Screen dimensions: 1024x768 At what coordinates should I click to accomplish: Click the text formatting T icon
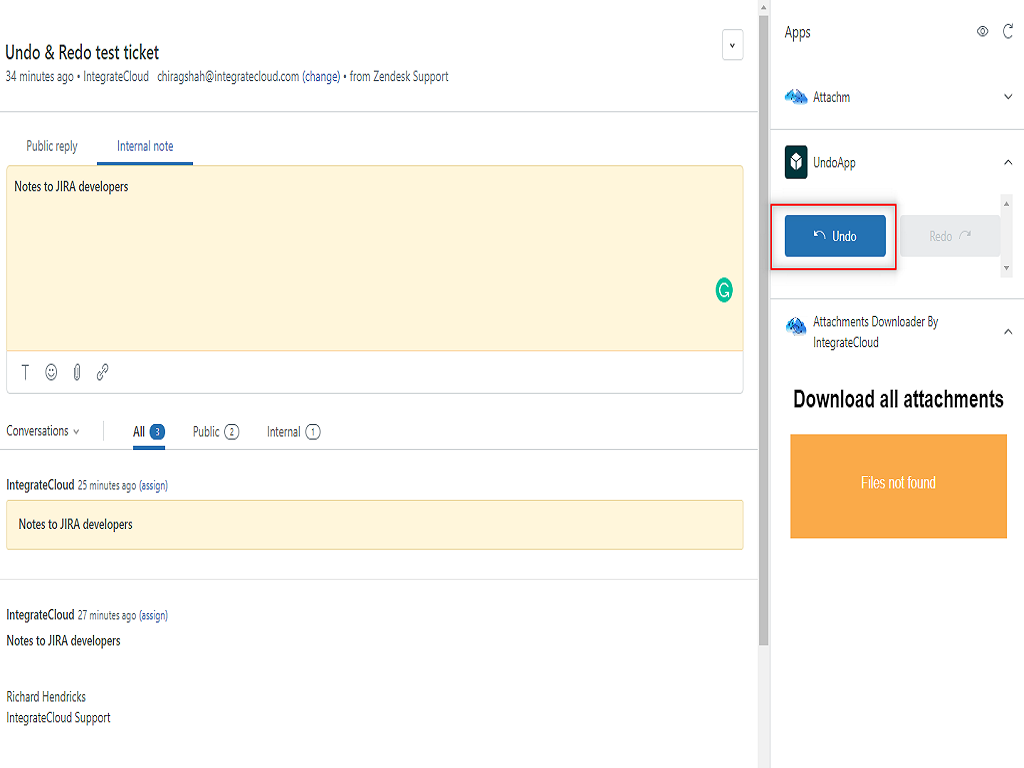click(x=26, y=372)
